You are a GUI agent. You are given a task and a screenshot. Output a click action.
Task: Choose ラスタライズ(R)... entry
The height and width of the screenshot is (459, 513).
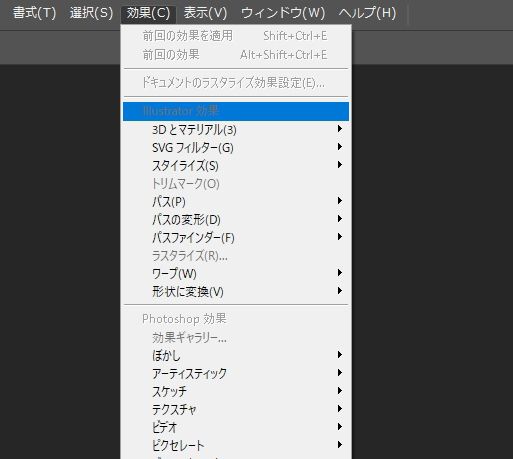[x=236, y=256]
